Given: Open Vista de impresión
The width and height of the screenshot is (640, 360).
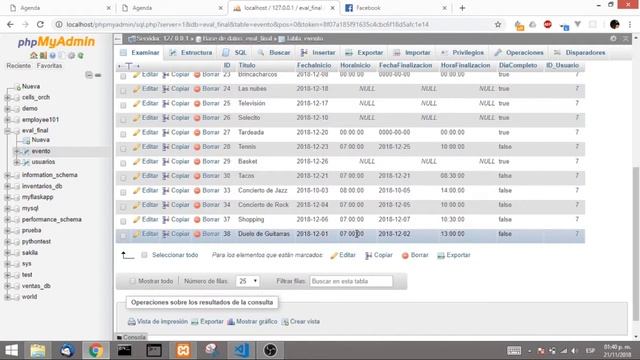Looking at the screenshot, I should coord(158,322).
